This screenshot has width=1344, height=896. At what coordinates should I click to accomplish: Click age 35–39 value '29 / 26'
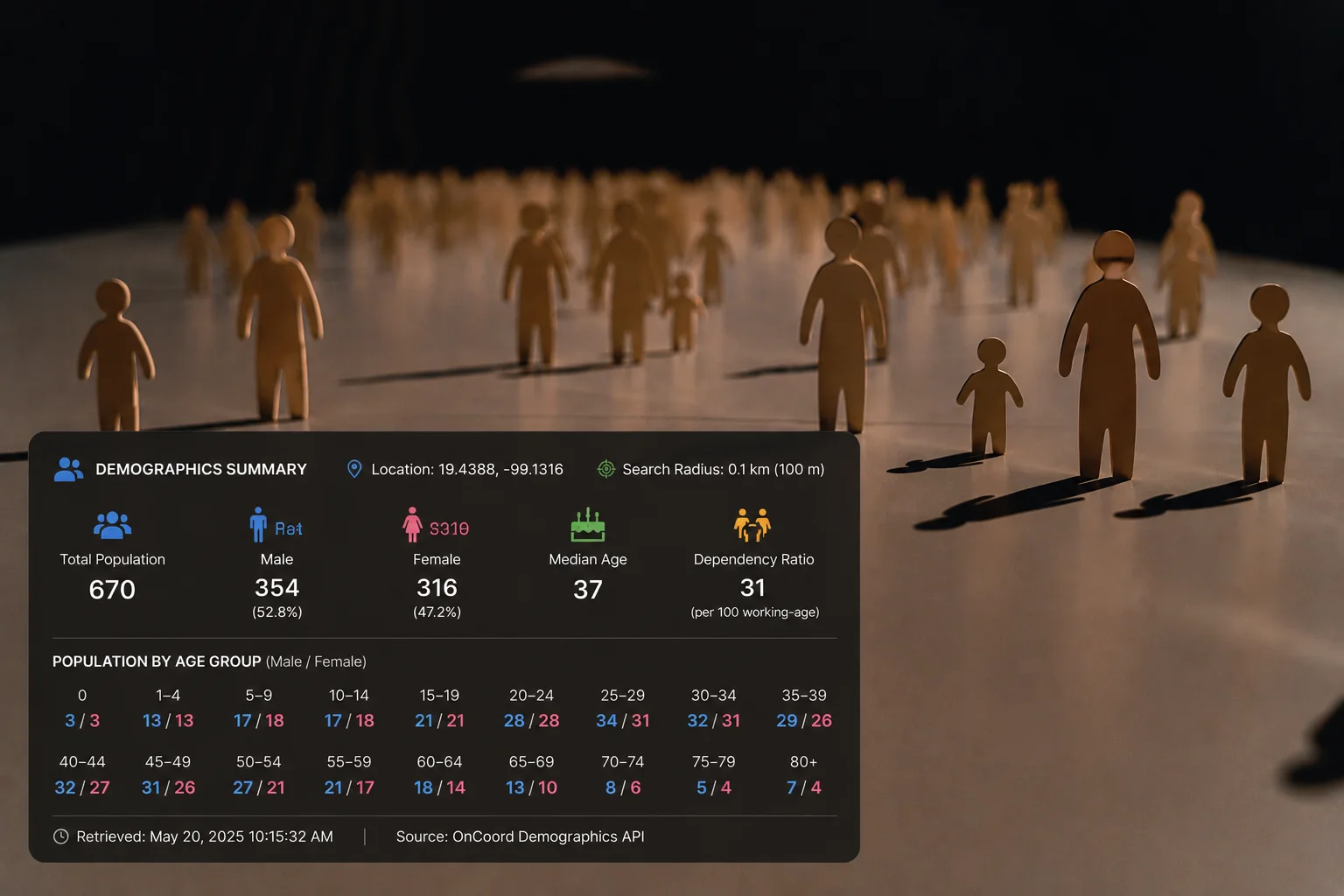(x=804, y=721)
